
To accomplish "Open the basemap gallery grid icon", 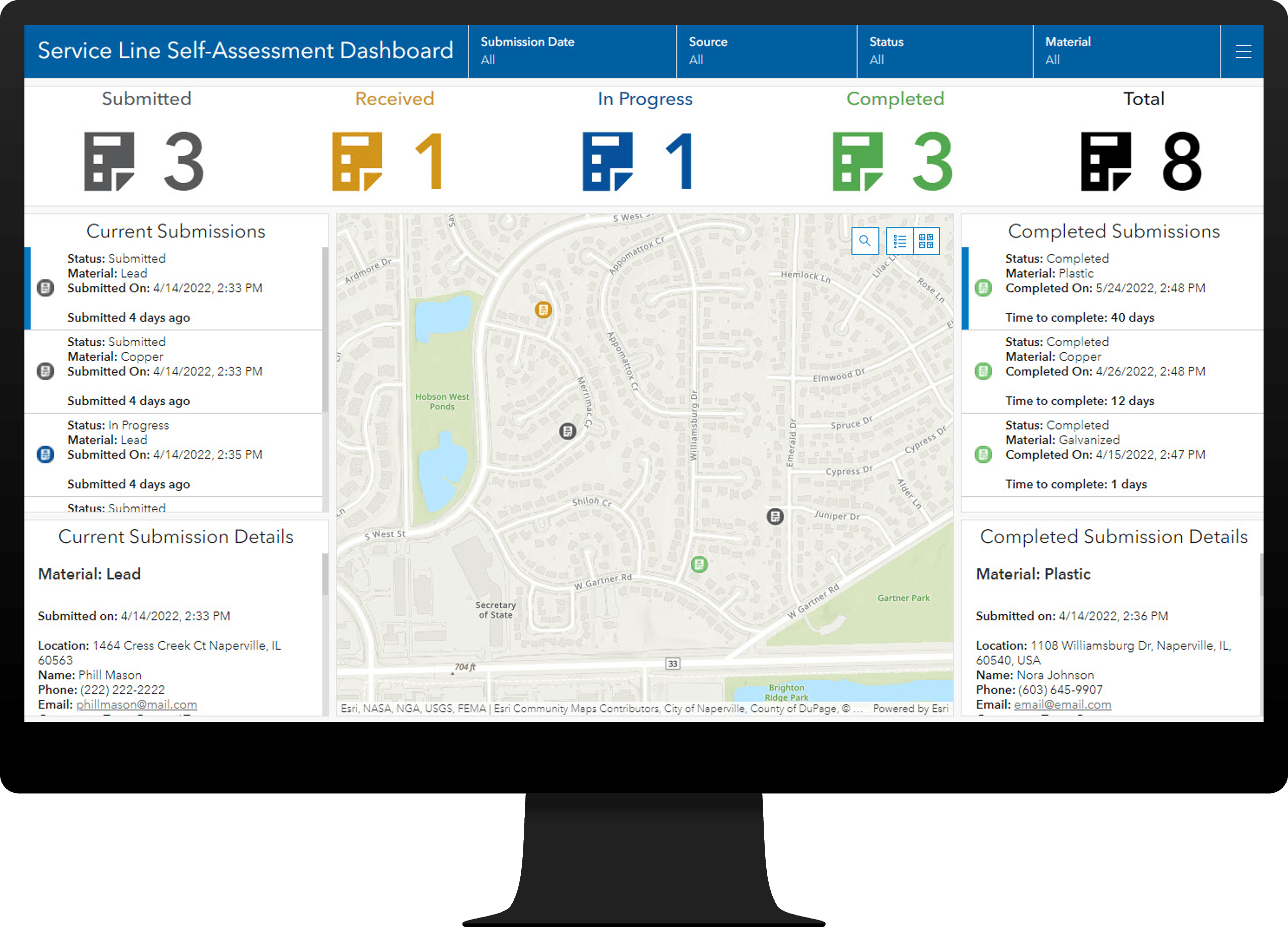I will pos(926,241).
